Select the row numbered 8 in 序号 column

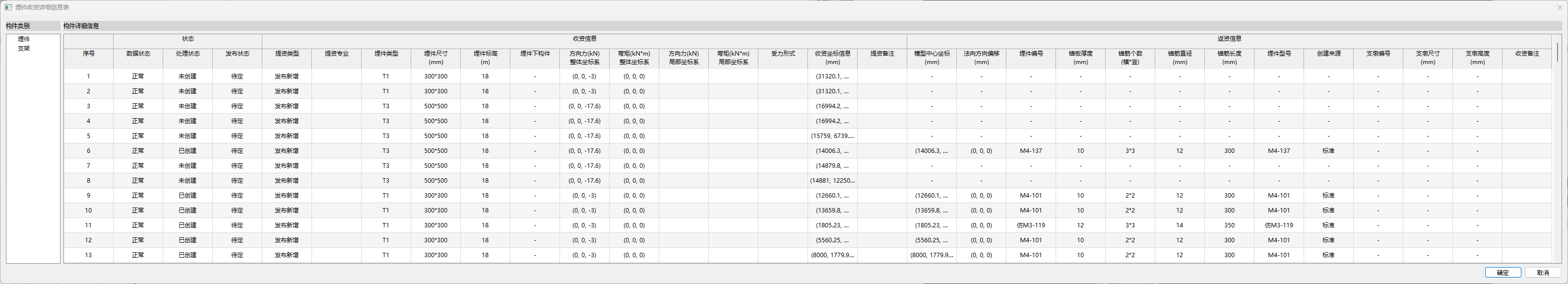[88, 181]
